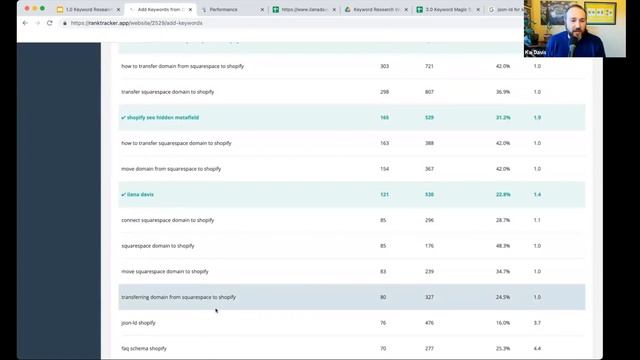Screen dimensions: 640x360
Task: Click the Kai Davis webcam video thumbnail
Action: pos(575,29)
